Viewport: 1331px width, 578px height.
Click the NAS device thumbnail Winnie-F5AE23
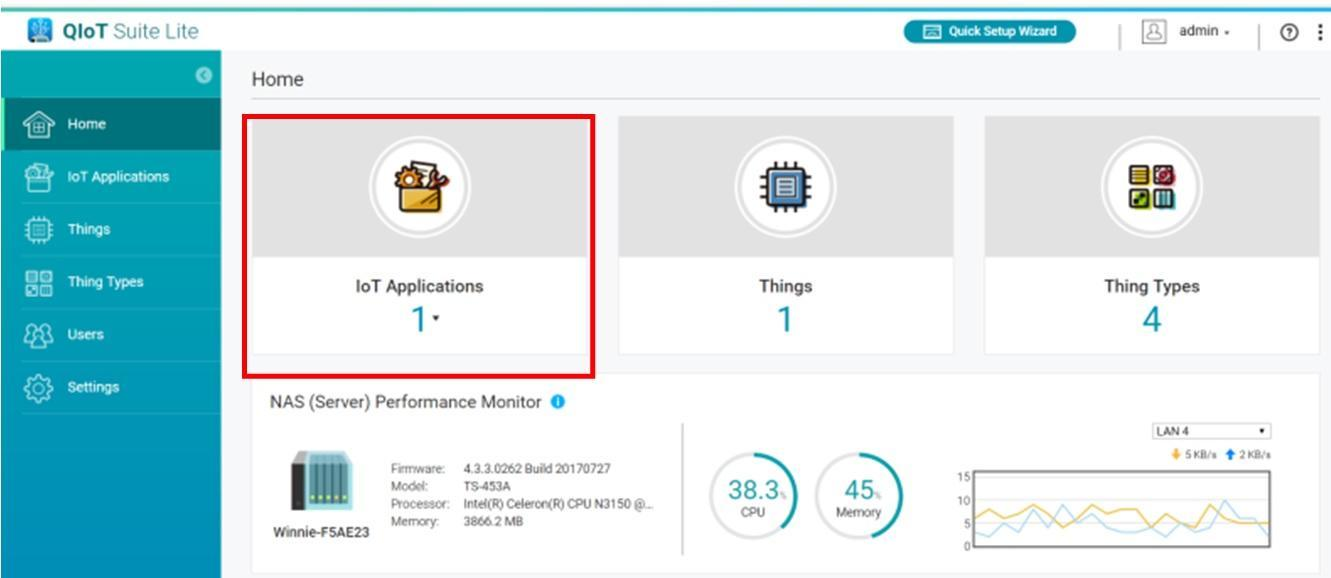click(320, 482)
